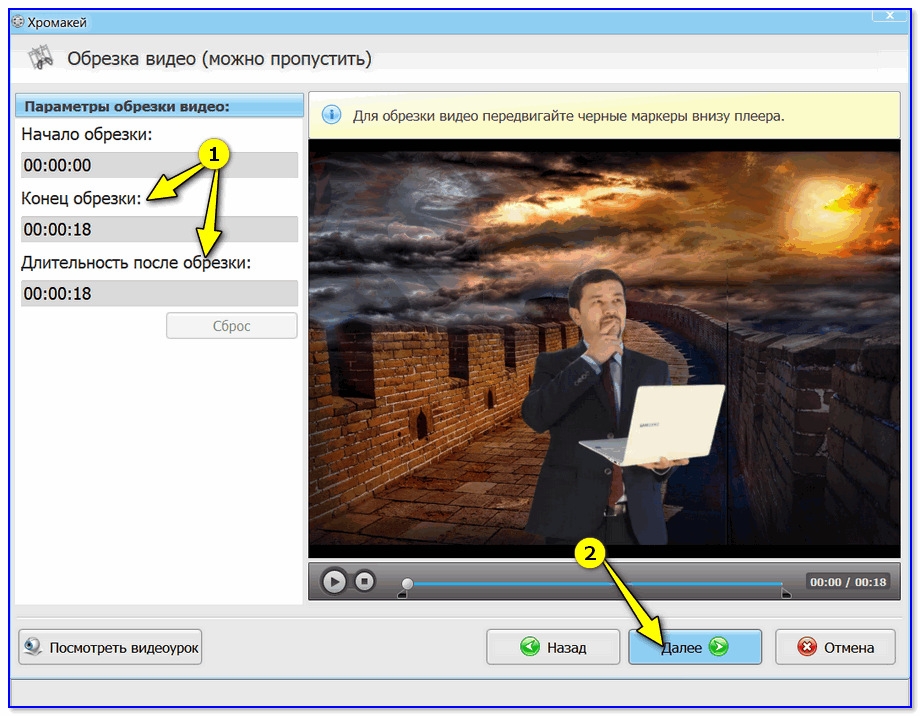Open Посмотреть видеоурок tutorial
920x716 pixels.
[111, 647]
